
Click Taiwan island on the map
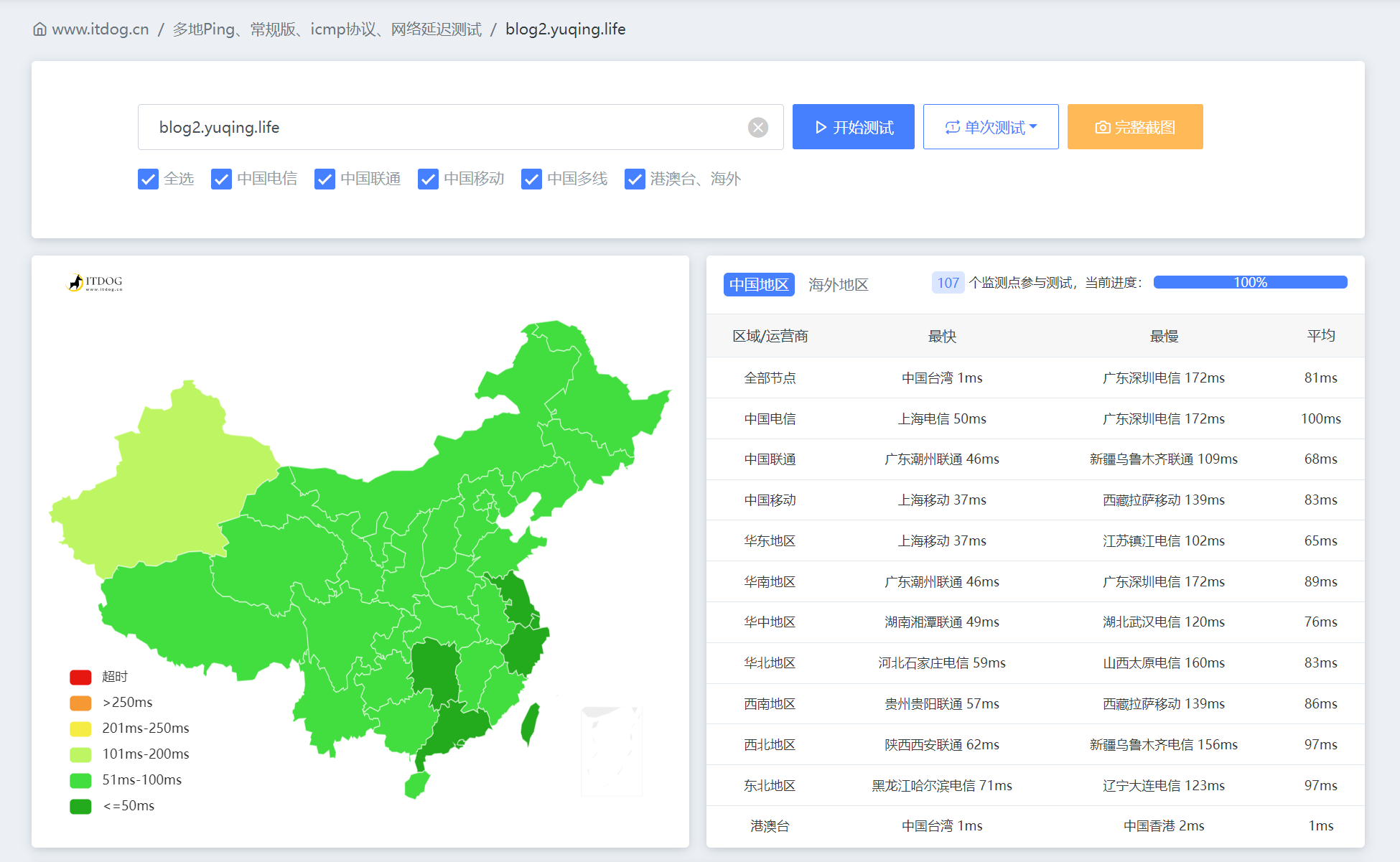pyautogui.click(x=530, y=722)
